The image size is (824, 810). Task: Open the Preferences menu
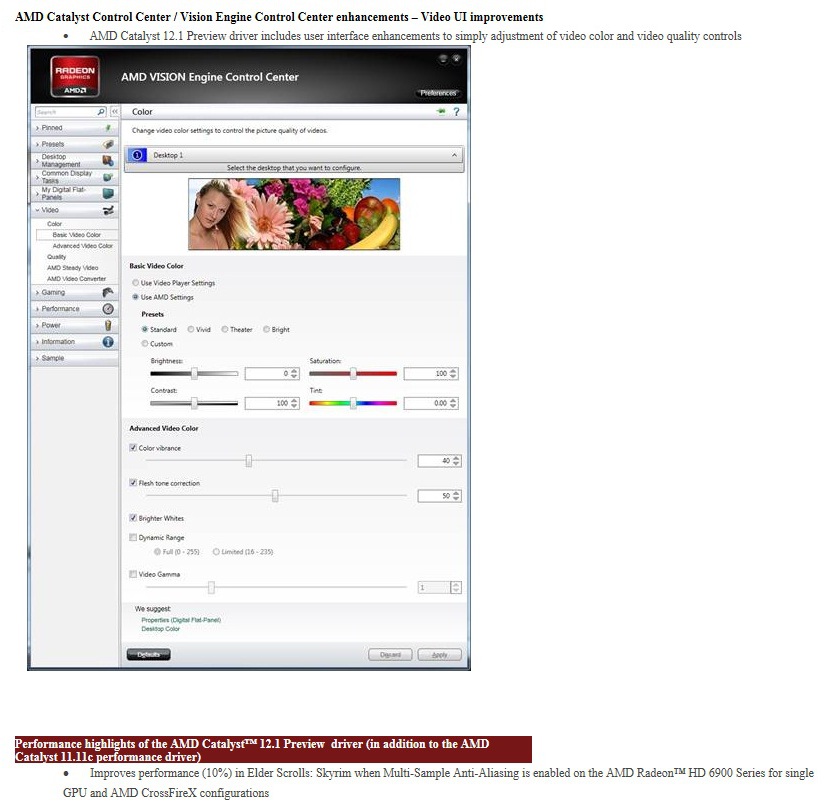pos(438,93)
